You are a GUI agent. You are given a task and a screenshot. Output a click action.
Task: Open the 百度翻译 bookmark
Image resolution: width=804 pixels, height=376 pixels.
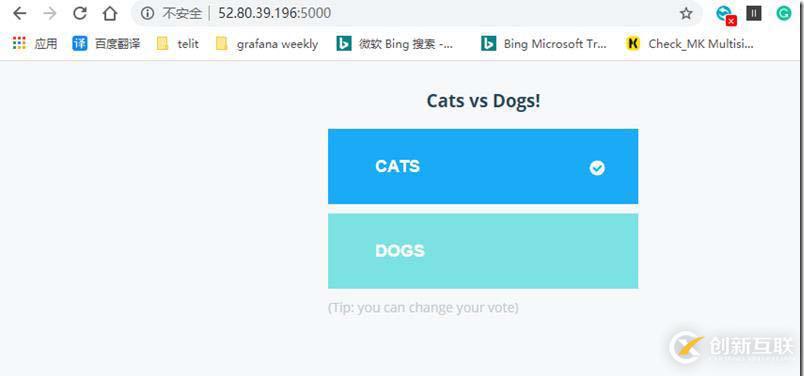pos(106,44)
